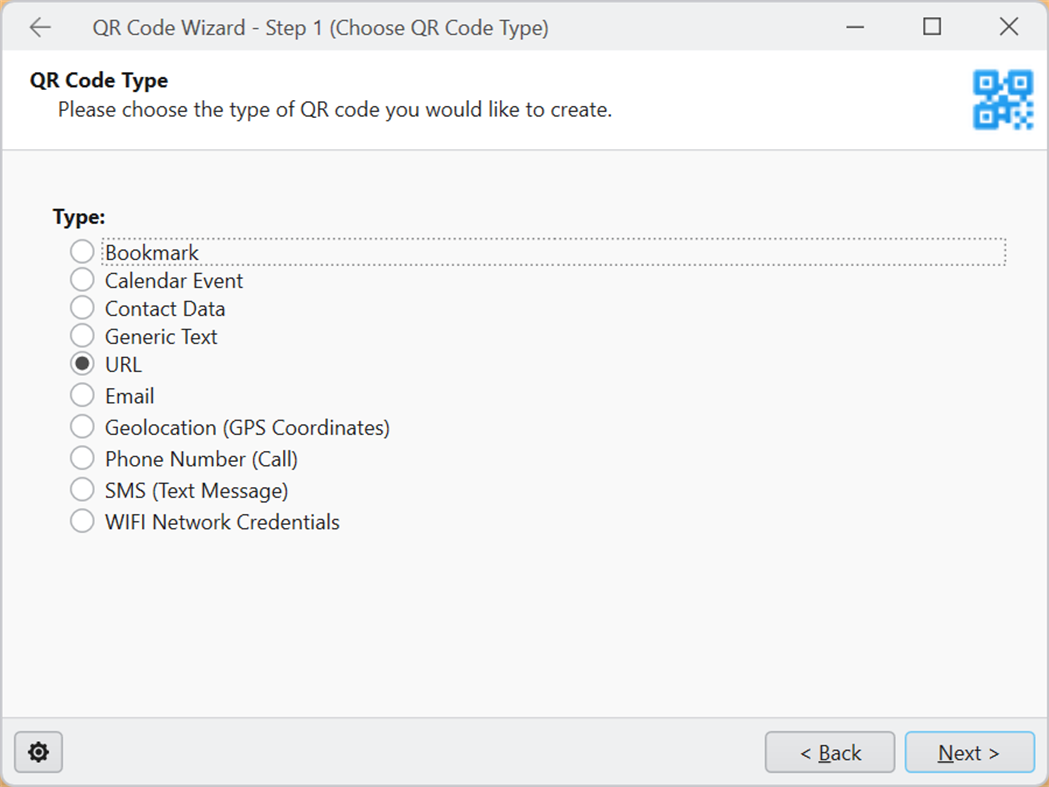Maximize the wizard window
This screenshot has width=1049, height=787.
pos(932,27)
